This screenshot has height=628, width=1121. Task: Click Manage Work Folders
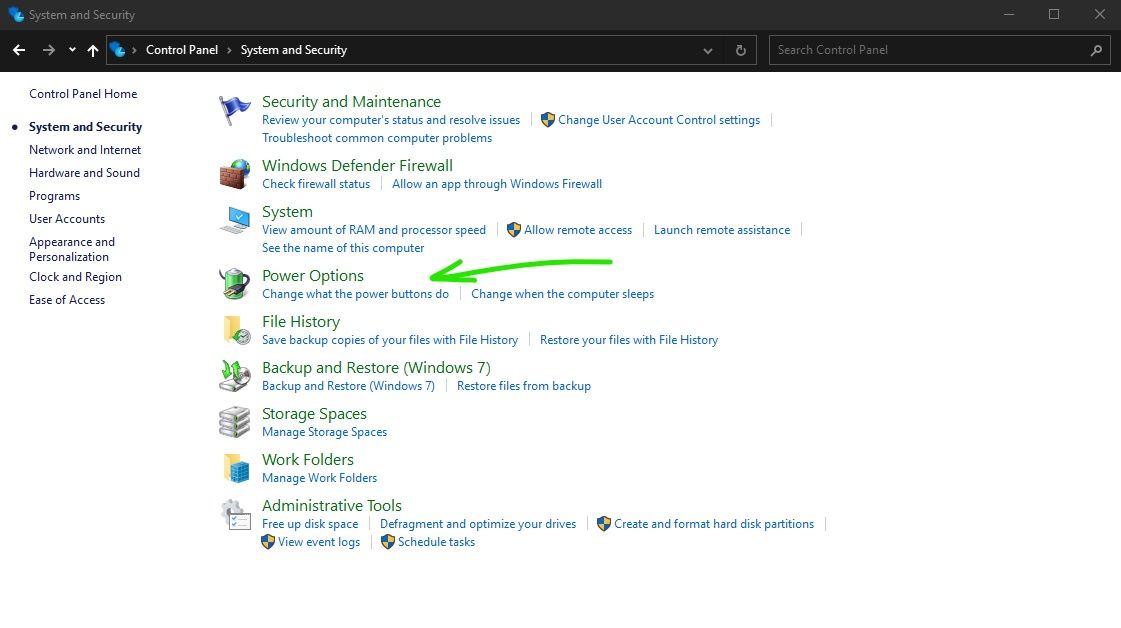[x=320, y=478]
